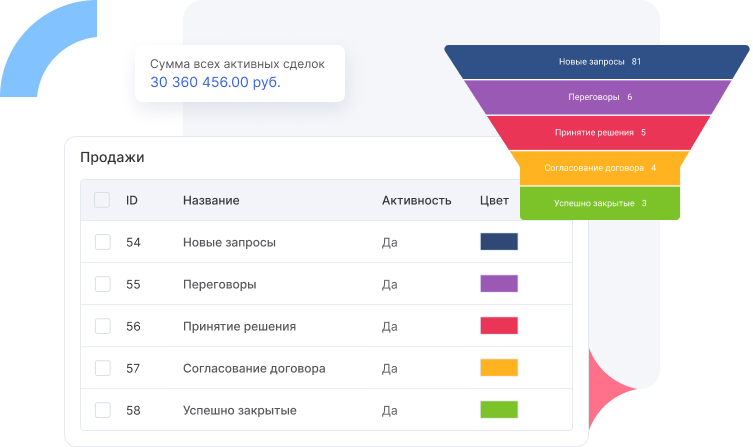Sort table by the Название column header

tap(211, 200)
